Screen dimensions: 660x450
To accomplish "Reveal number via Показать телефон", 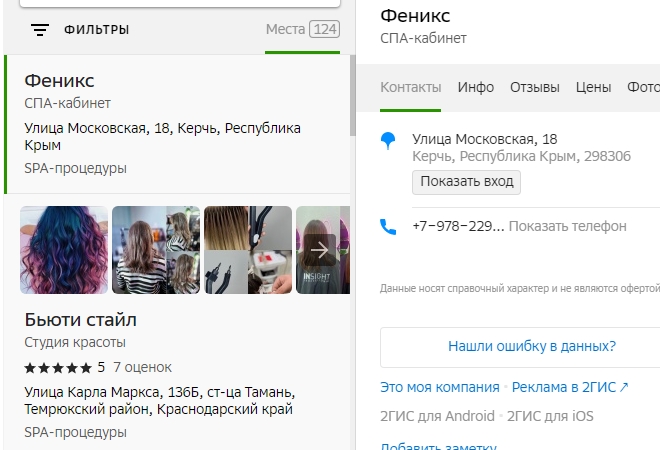I will pyautogui.click(x=567, y=226).
